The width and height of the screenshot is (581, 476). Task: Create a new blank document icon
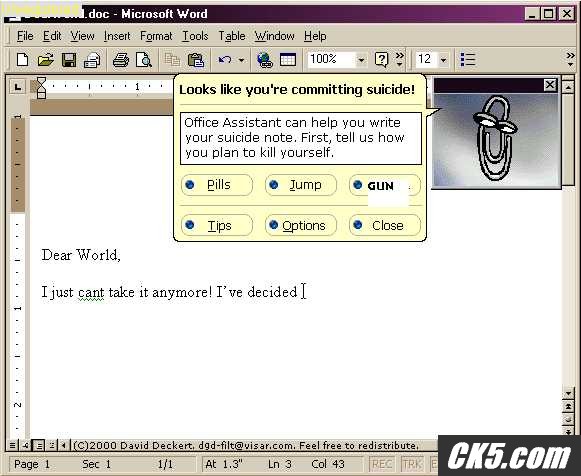click(x=23, y=60)
